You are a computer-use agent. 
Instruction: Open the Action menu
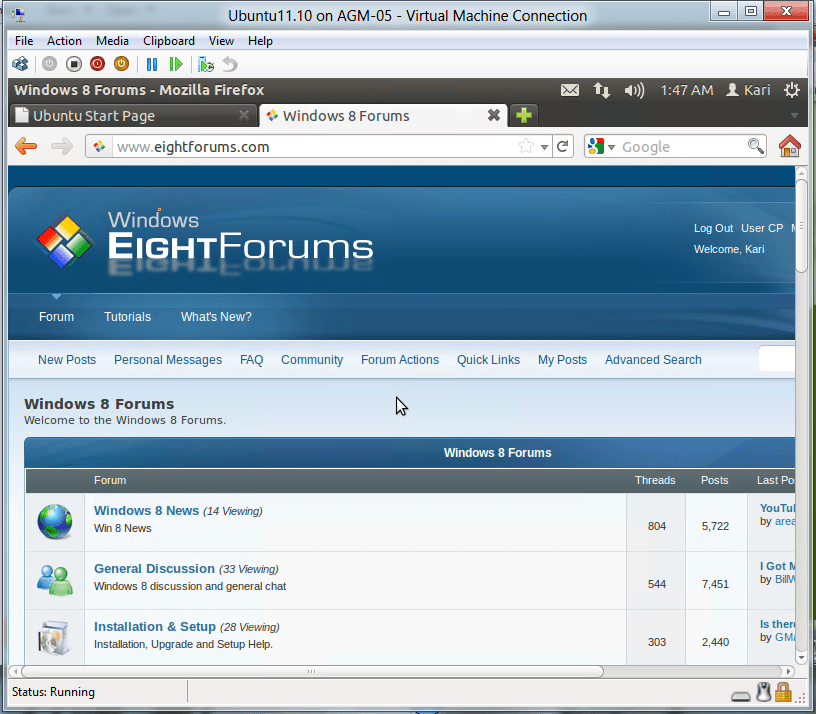(64, 41)
